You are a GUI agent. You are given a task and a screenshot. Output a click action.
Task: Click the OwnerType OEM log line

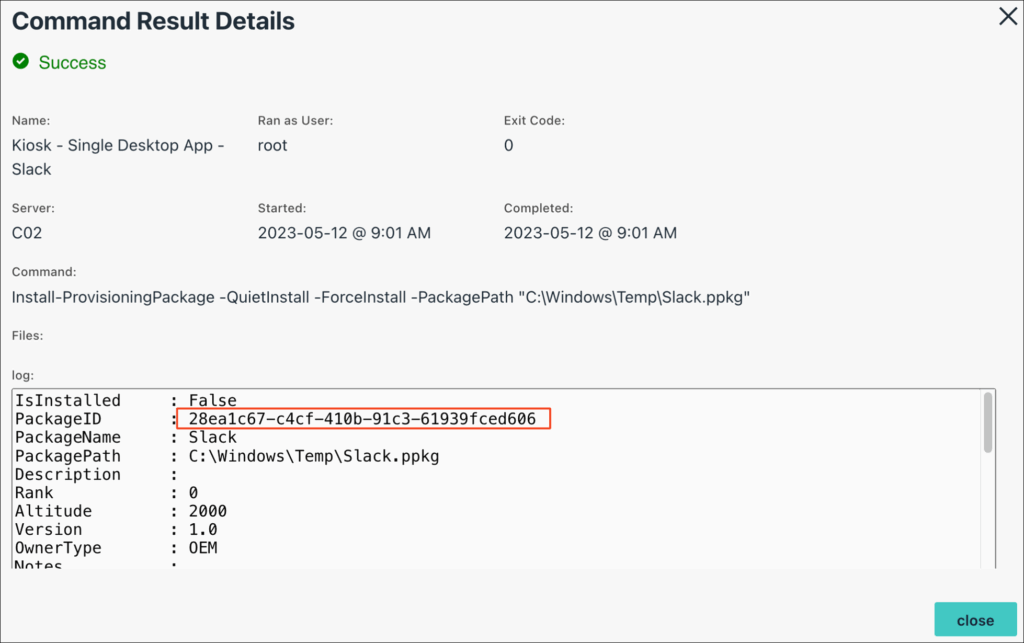pyautogui.click(x=116, y=548)
